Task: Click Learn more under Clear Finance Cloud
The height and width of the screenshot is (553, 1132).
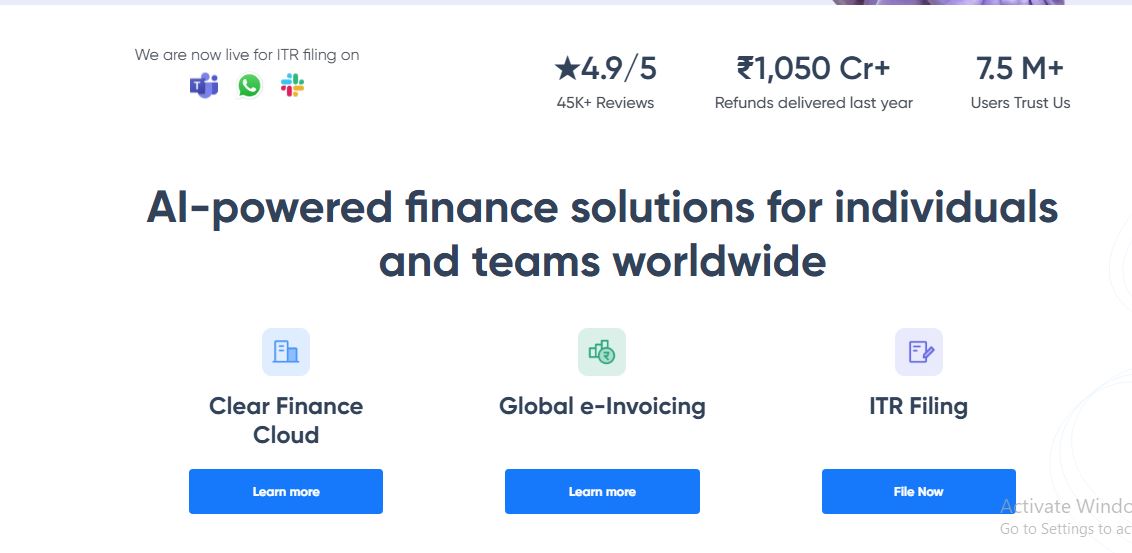Action: [x=286, y=491]
